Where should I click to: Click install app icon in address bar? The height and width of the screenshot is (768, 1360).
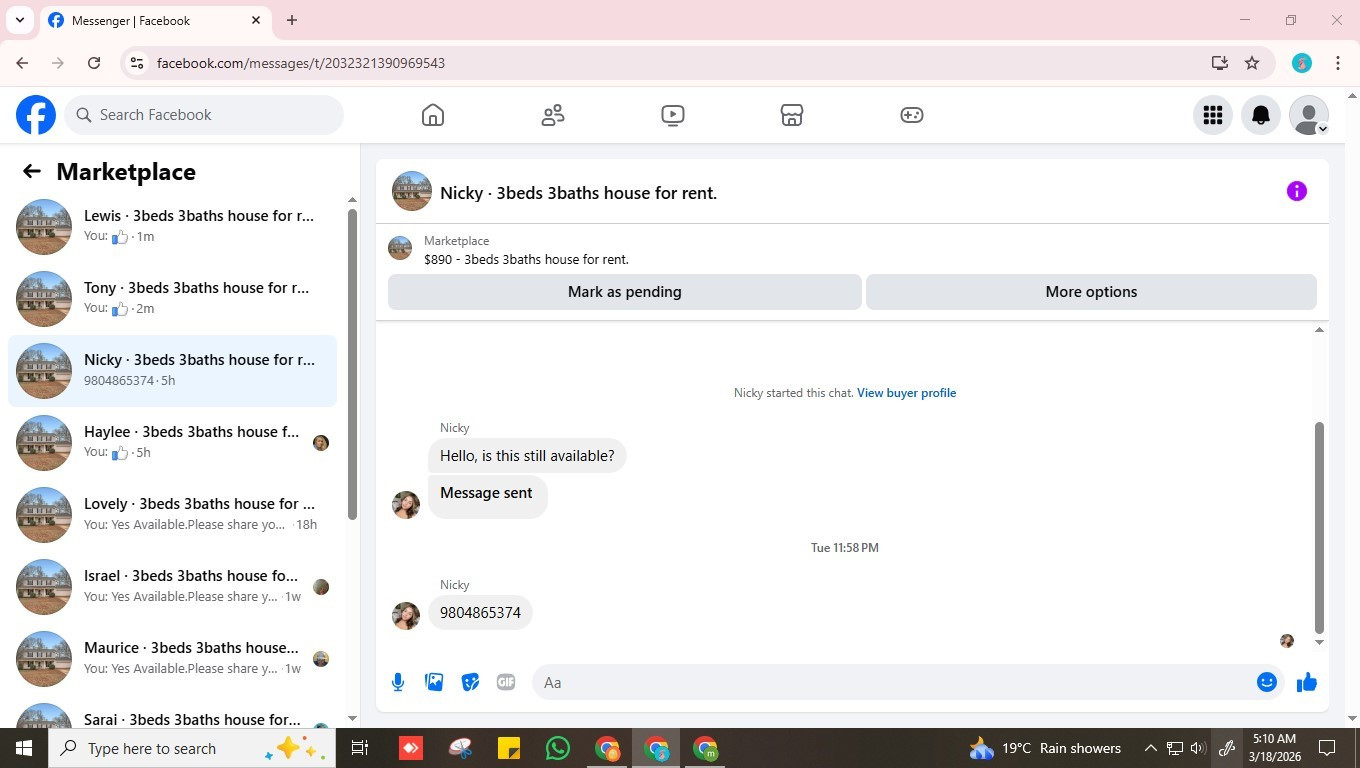(1219, 63)
